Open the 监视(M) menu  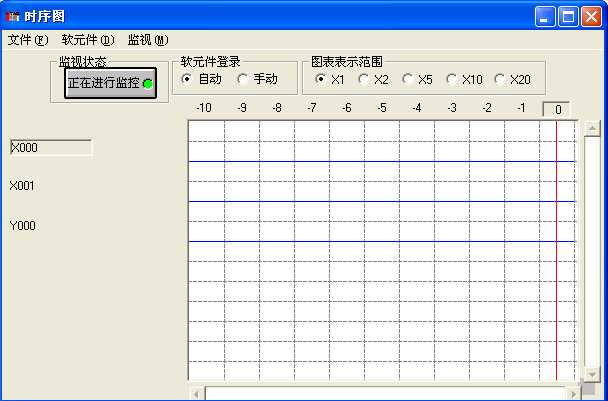click(147, 40)
